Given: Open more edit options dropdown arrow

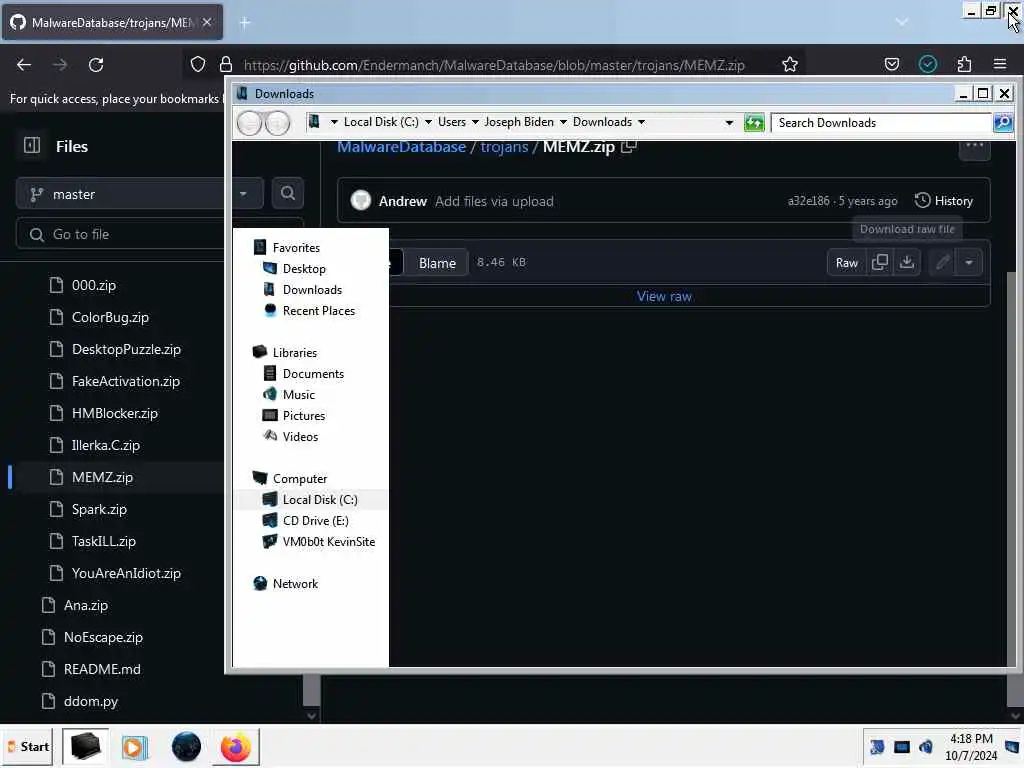Looking at the screenshot, I should 969,263.
